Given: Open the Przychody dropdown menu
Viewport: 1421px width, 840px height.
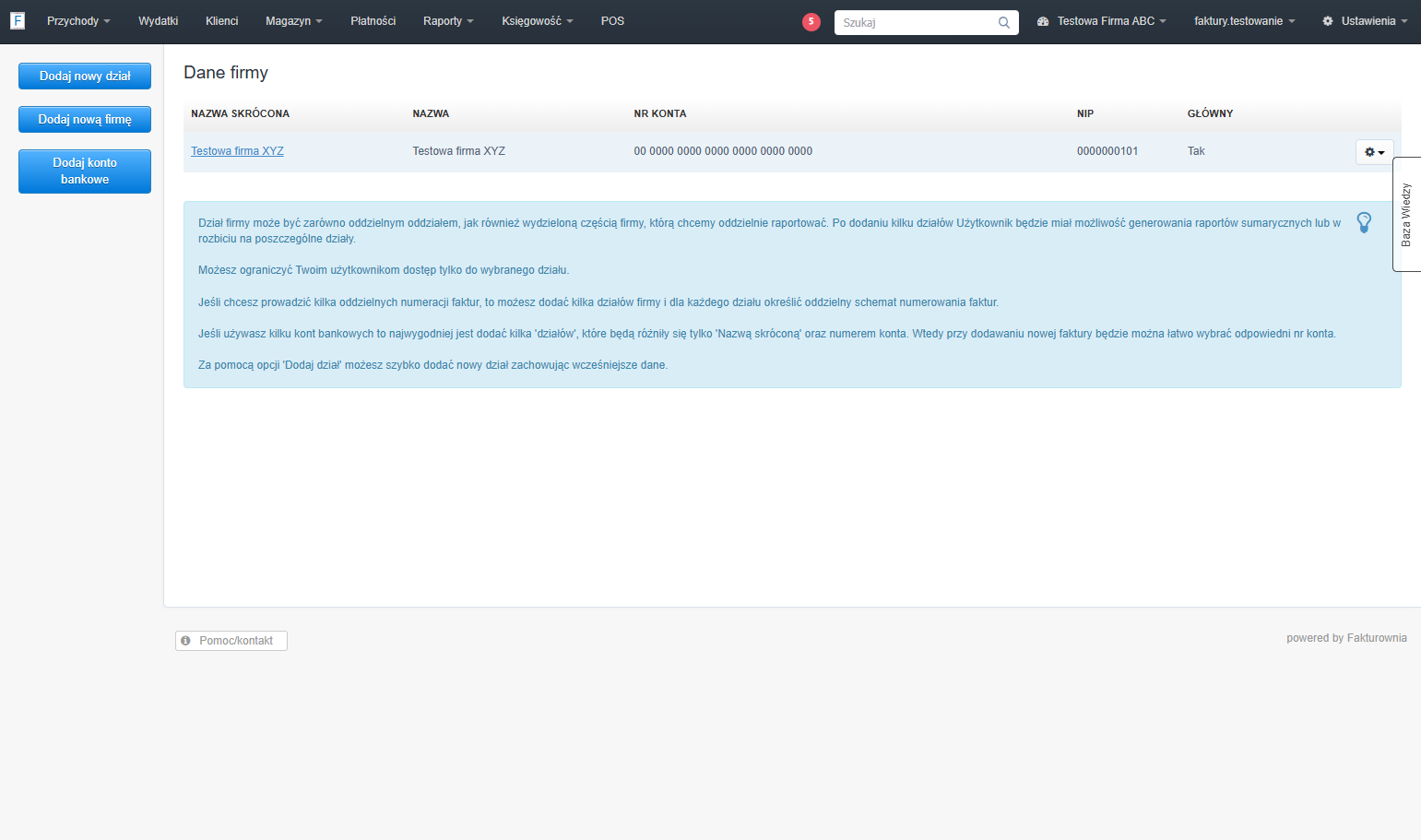Looking at the screenshot, I should pos(78,21).
